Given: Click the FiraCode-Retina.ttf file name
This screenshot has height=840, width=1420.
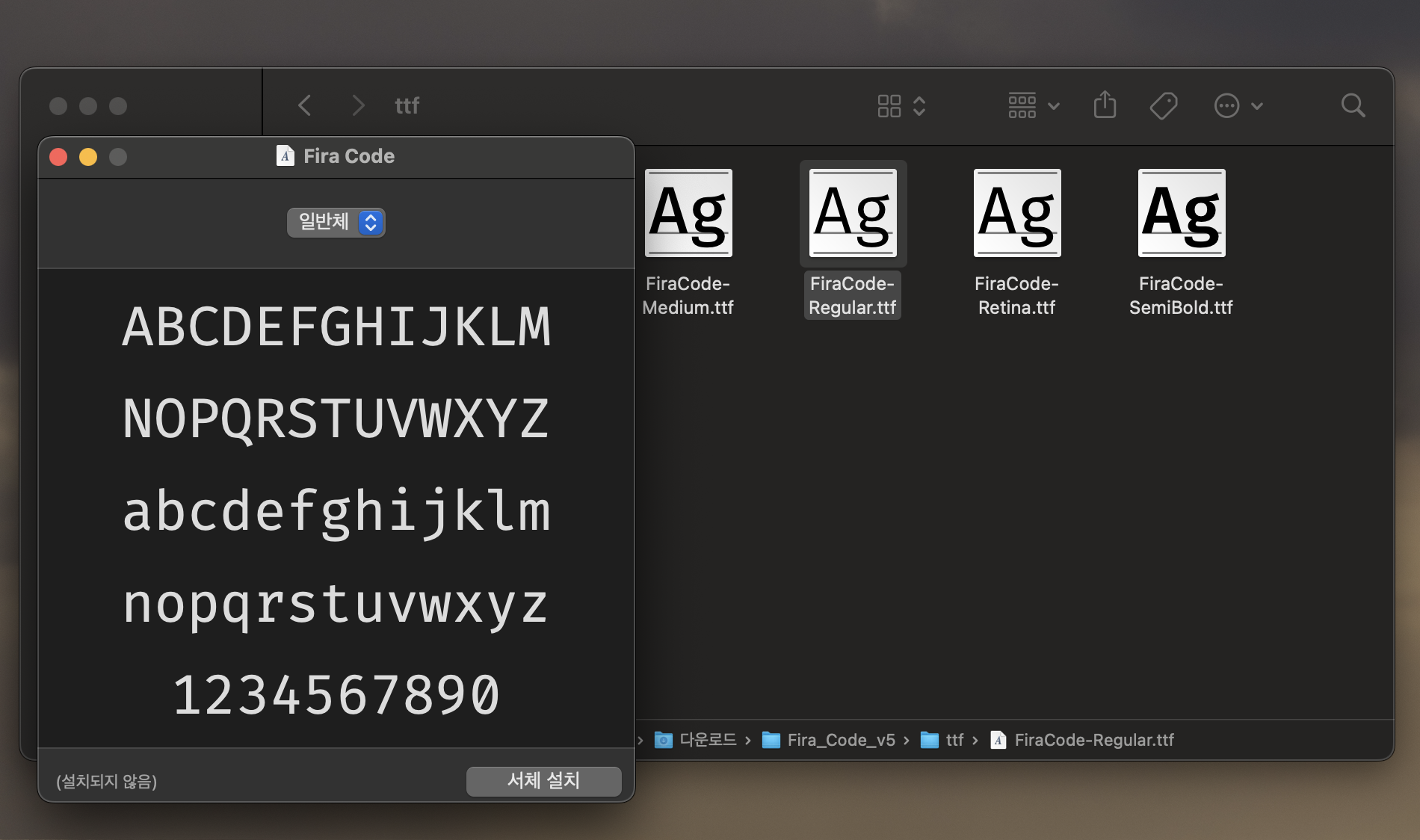Looking at the screenshot, I should click(x=1017, y=295).
